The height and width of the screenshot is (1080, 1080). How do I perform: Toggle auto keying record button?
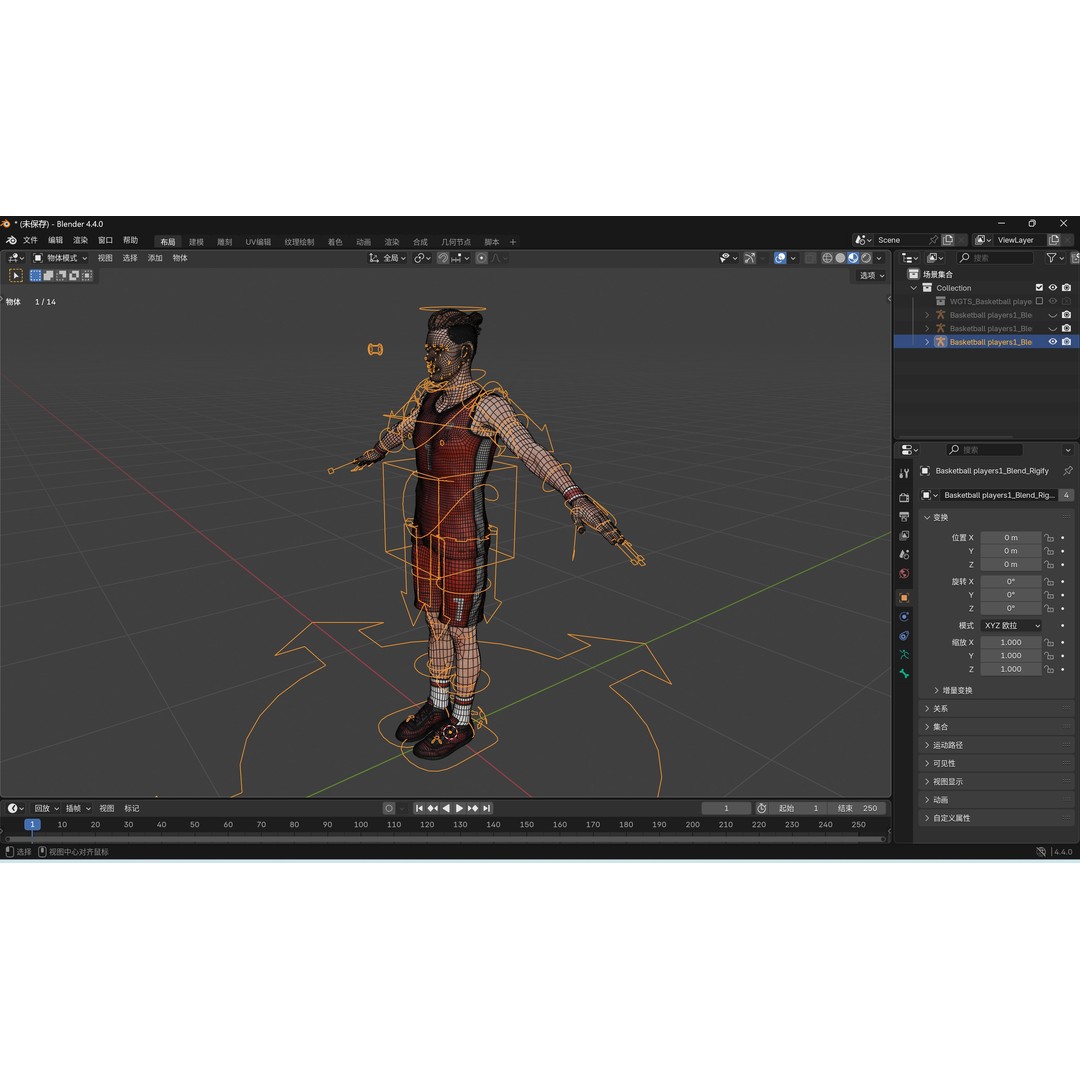point(389,808)
